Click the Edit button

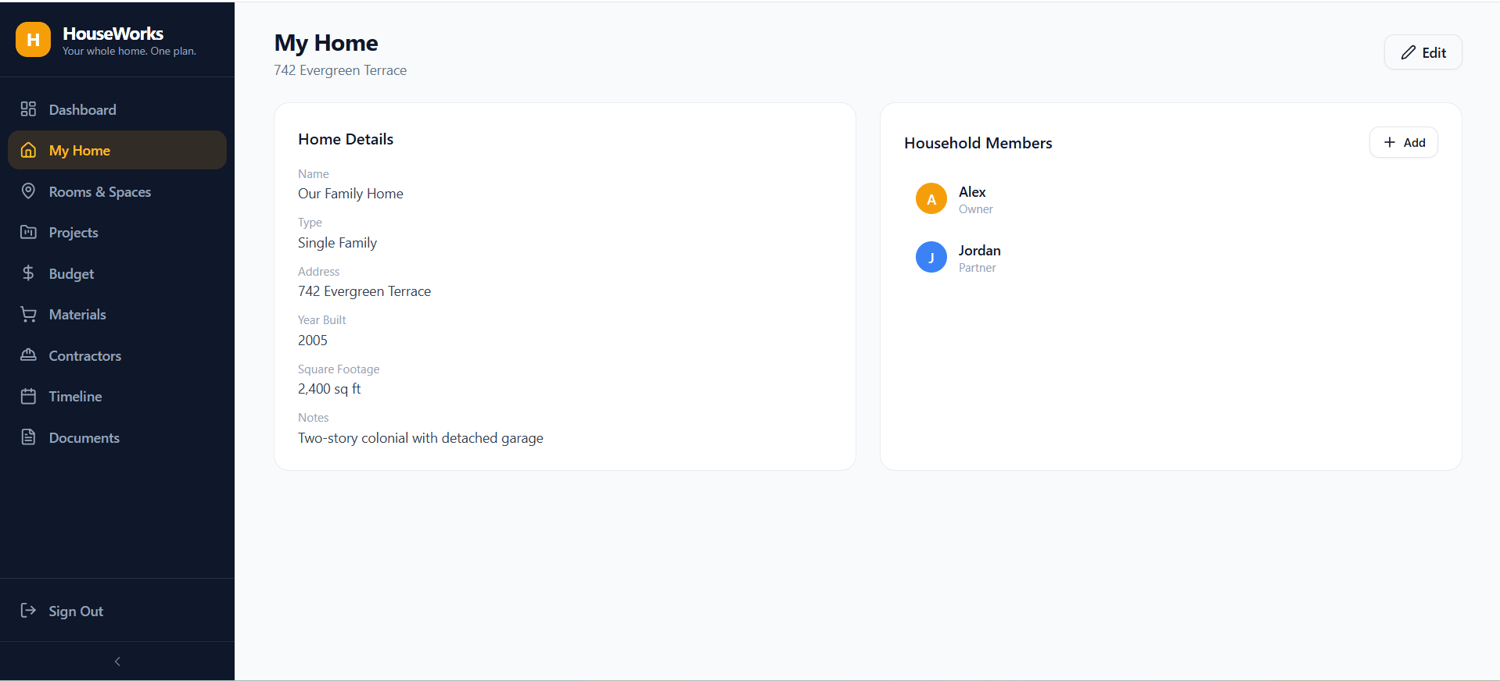click(x=1423, y=52)
